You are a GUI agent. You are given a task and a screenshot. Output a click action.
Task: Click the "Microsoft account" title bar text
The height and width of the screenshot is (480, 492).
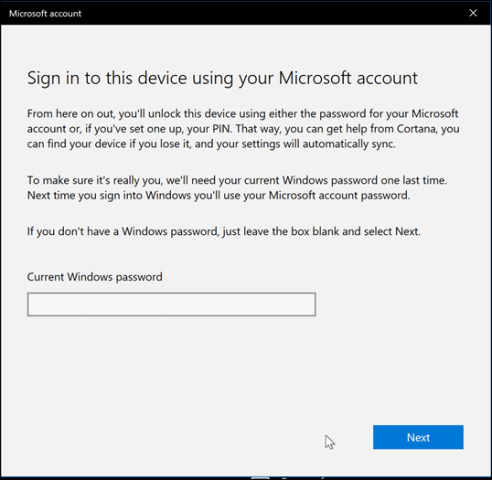[x=45, y=14]
